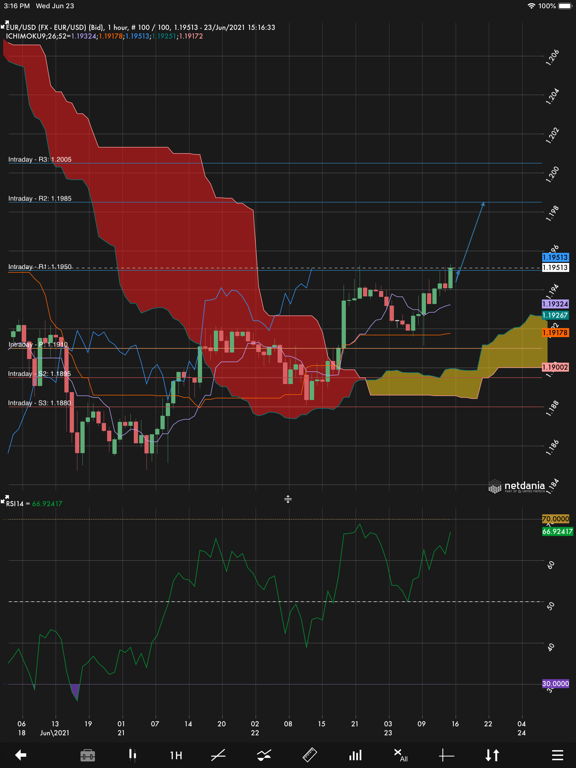Click the RSI 70.0000 overbought level tag

(555, 519)
